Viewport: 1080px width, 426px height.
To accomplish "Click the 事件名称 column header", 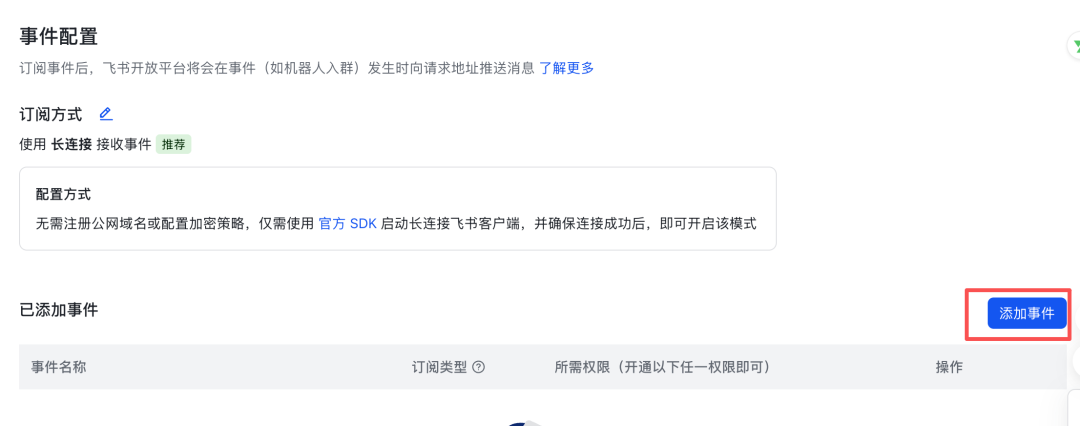I will click(x=59, y=367).
